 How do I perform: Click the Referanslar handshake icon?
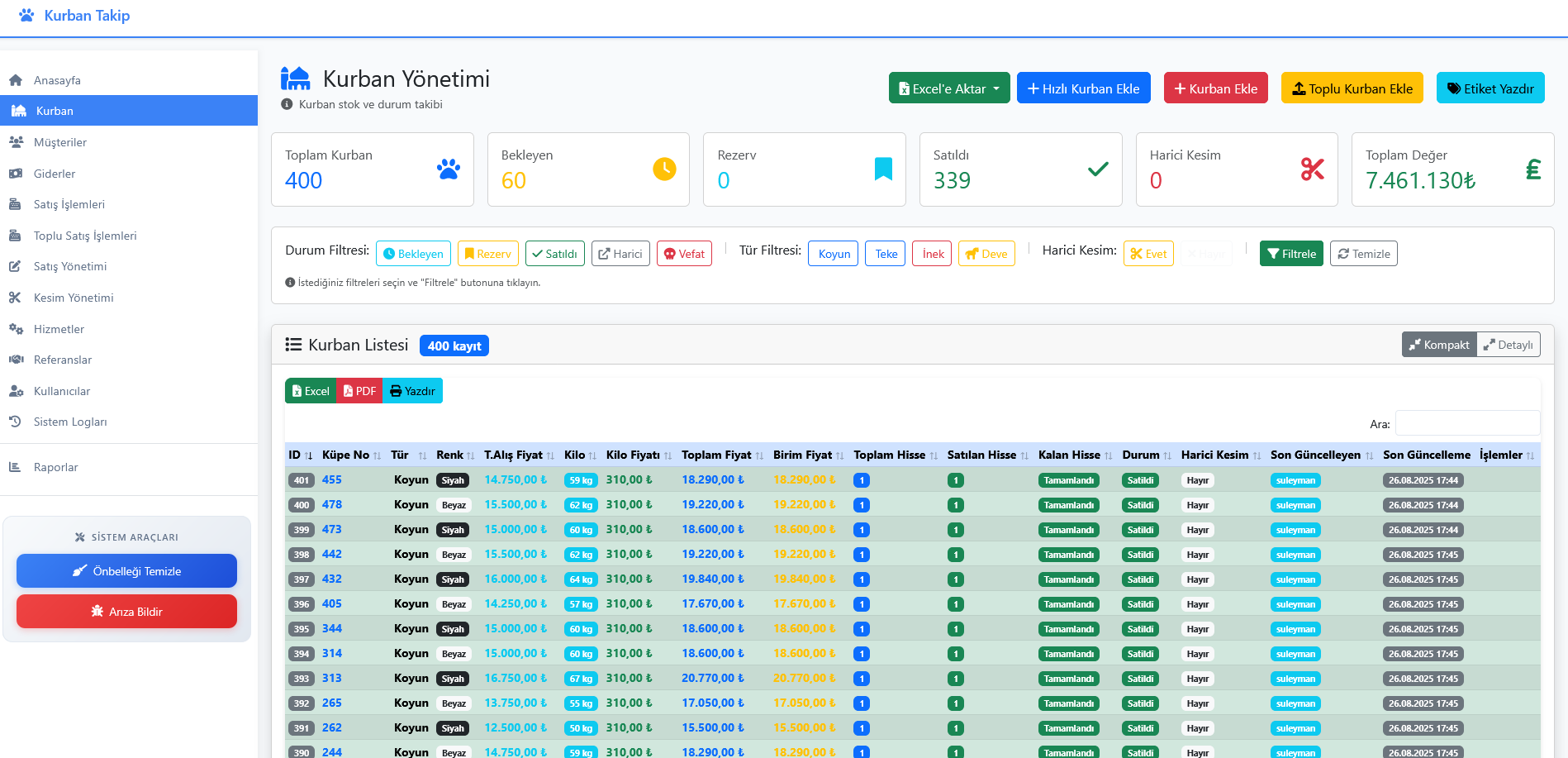(16, 360)
